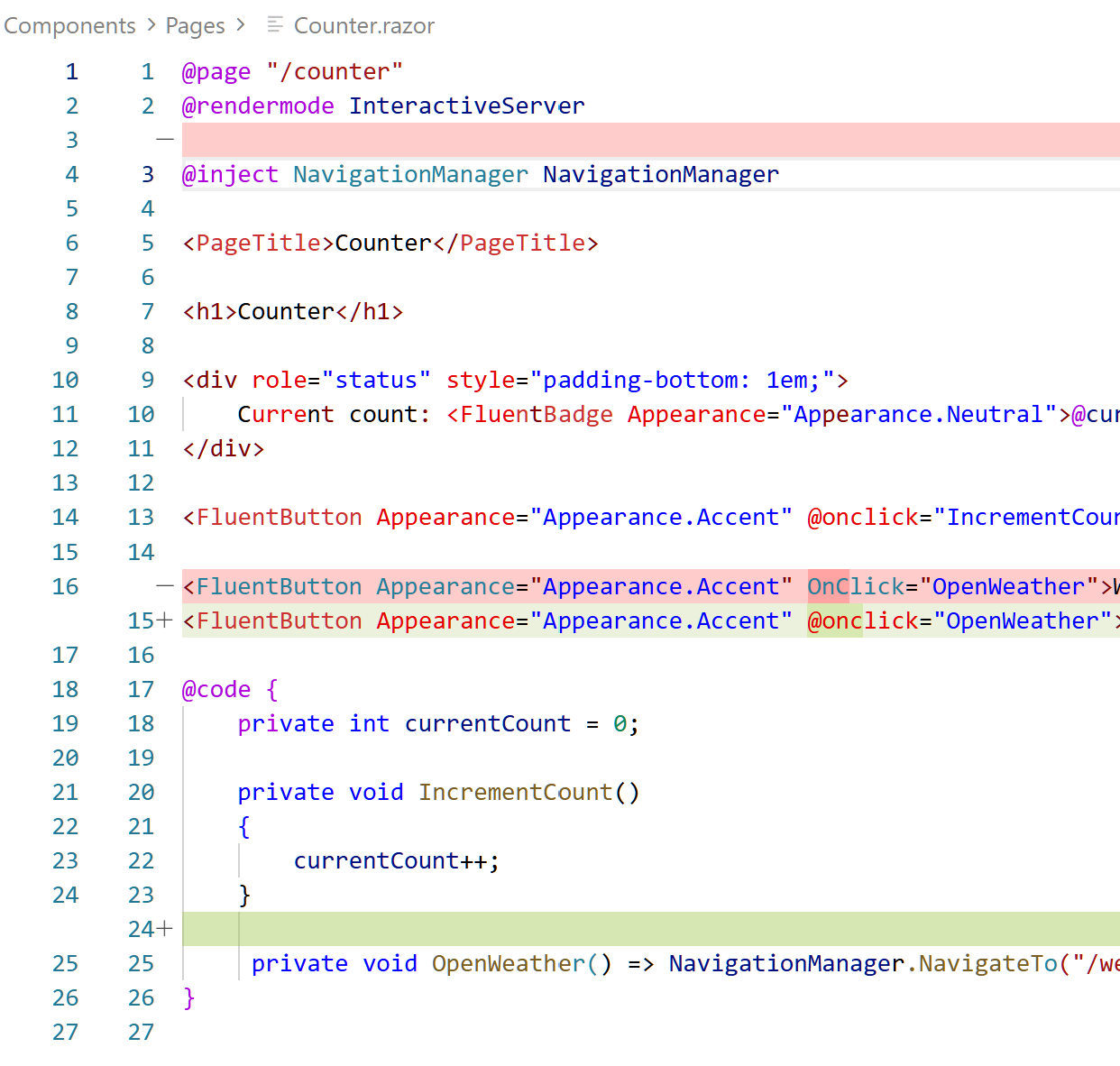The height and width of the screenshot is (1066, 1120).
Task: Click the added blank line highlighted green
Action: tap(651, 929)
